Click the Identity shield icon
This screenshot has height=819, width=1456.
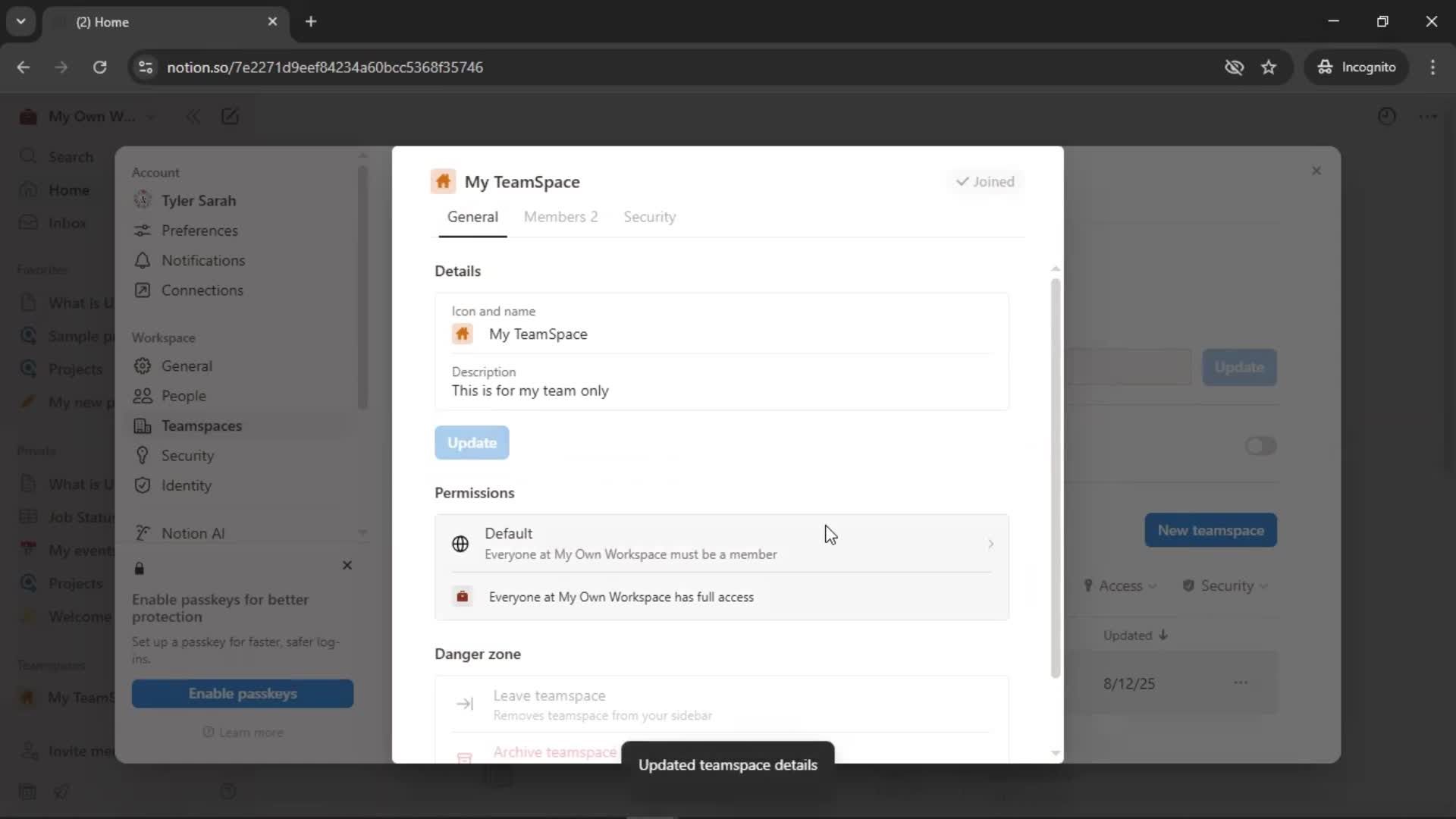(x=142, y=486)
